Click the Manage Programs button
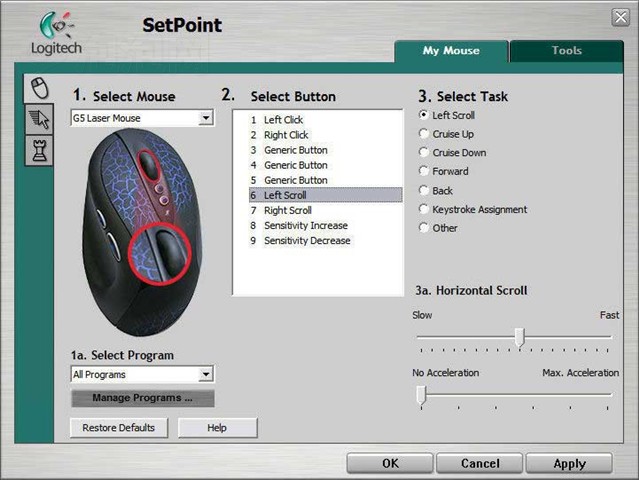 click(143, 398)
